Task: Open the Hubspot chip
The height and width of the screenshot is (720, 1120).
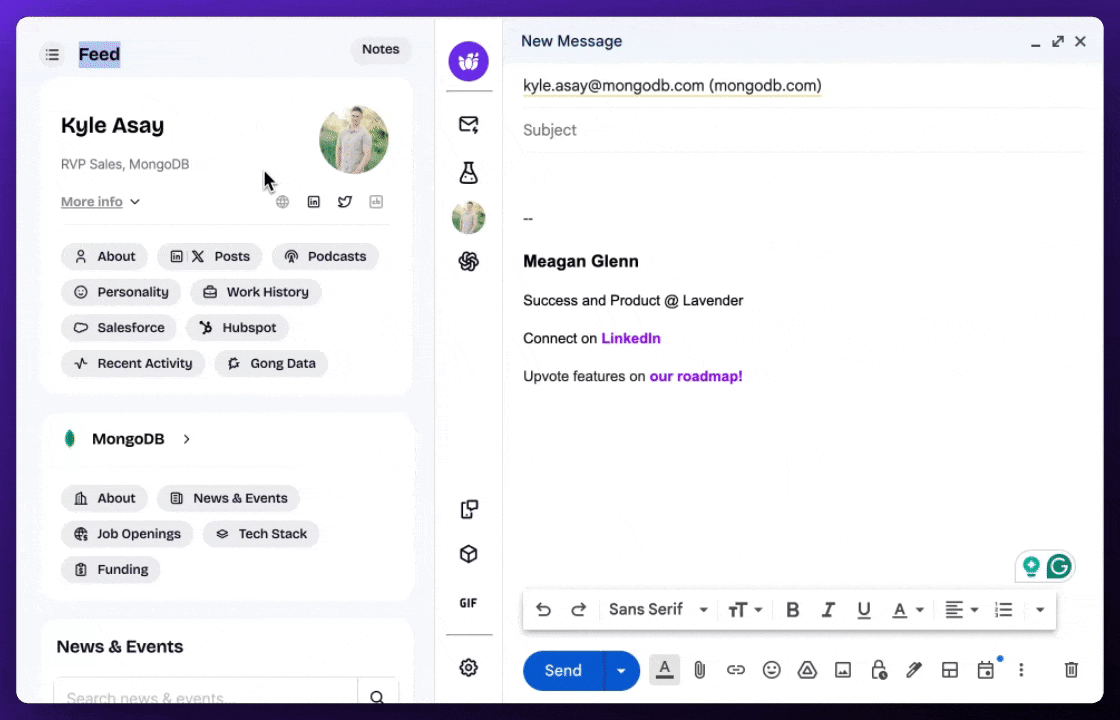Action: (237, 328)
